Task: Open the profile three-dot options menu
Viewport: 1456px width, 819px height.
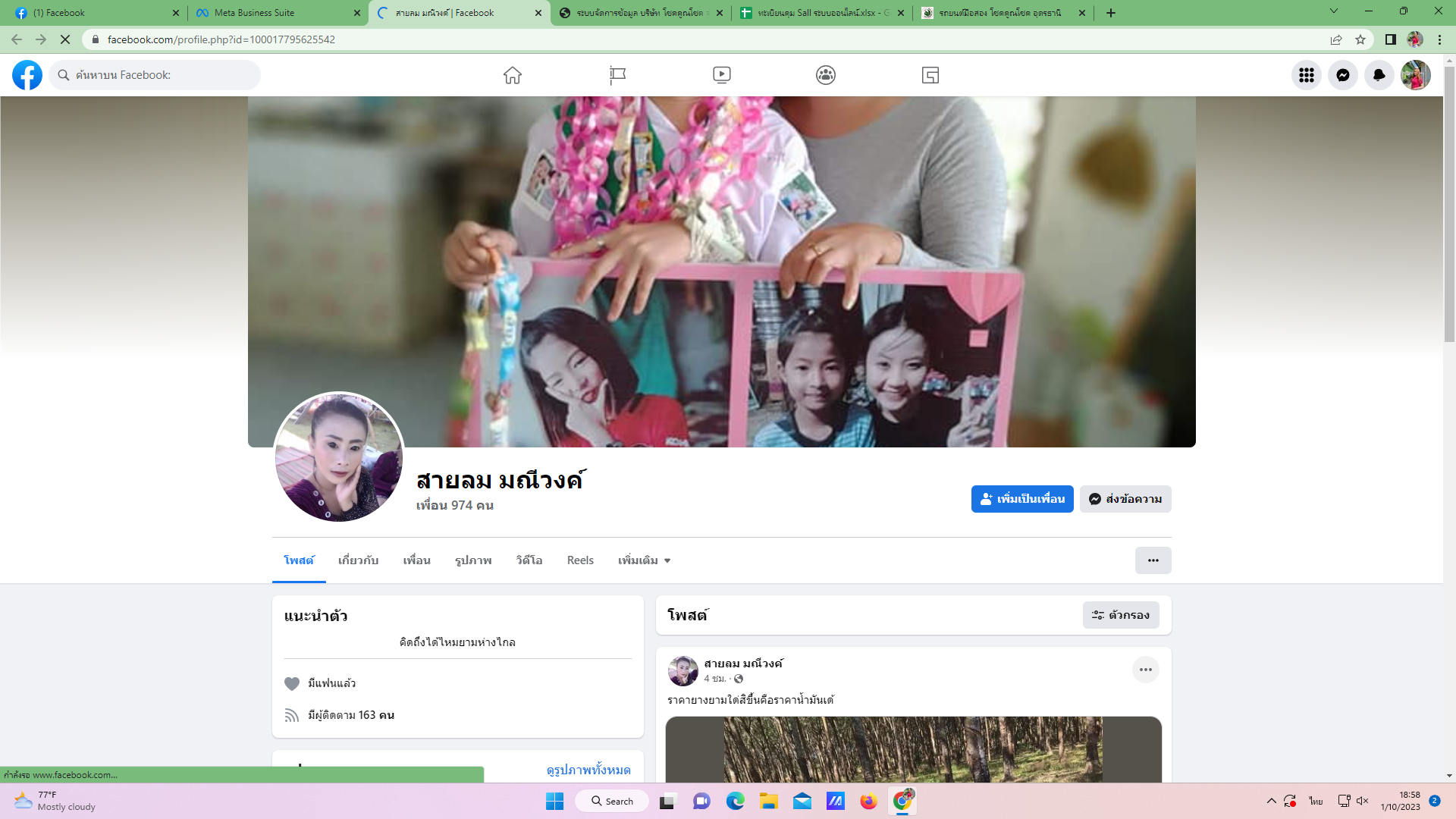Action: click(x=1153, y=560)
